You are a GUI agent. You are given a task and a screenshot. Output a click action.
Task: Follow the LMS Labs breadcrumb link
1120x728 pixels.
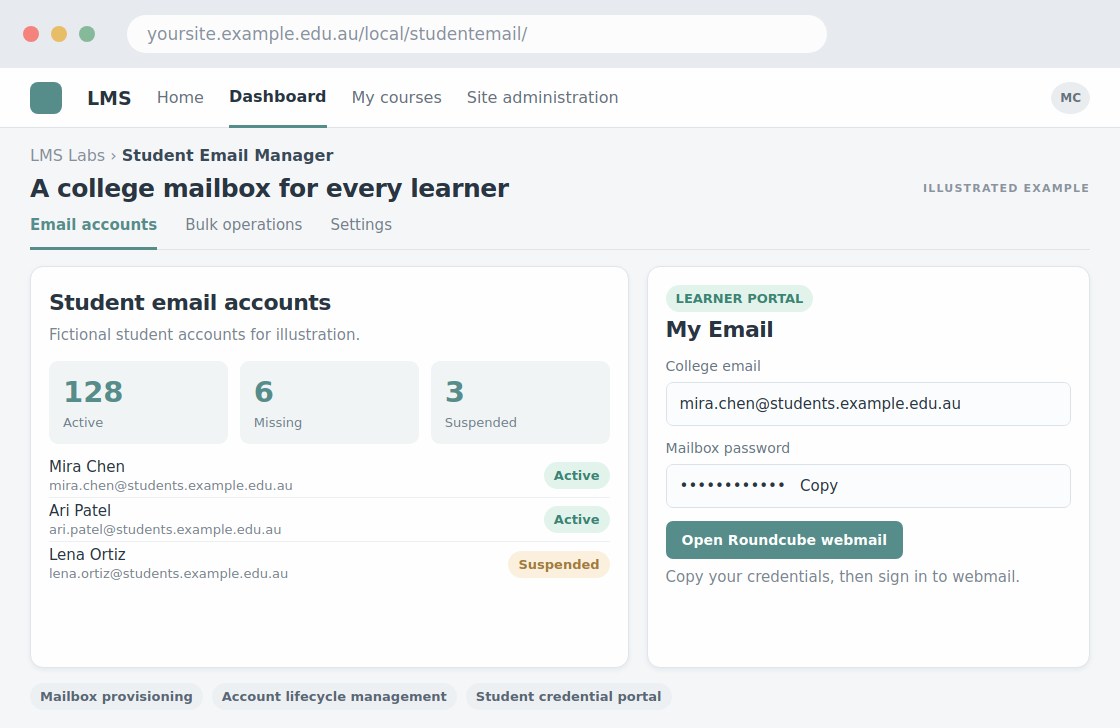click(67, 155)
